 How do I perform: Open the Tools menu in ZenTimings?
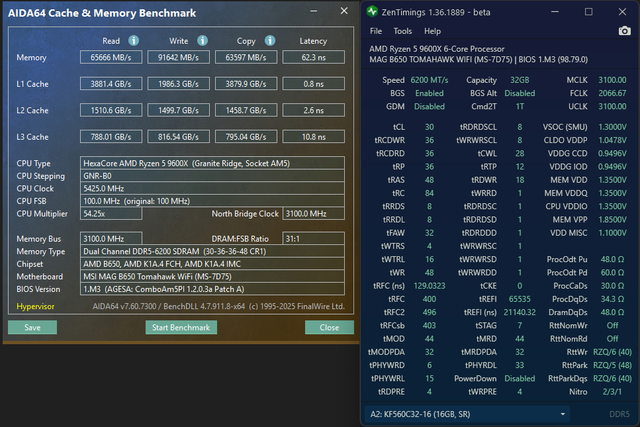[402, 31]
